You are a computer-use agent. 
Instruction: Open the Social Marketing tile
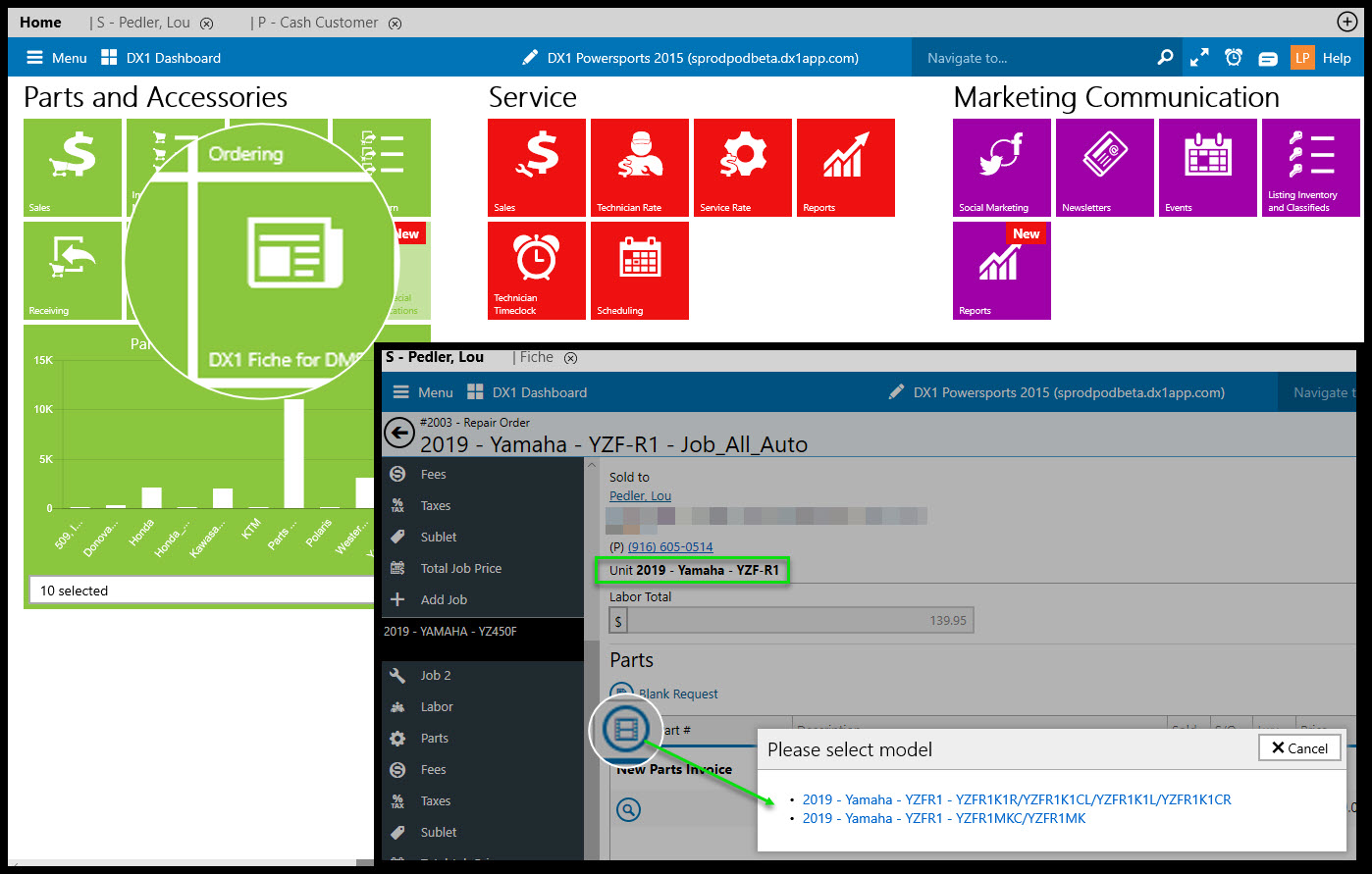(x=1002, y=168)
